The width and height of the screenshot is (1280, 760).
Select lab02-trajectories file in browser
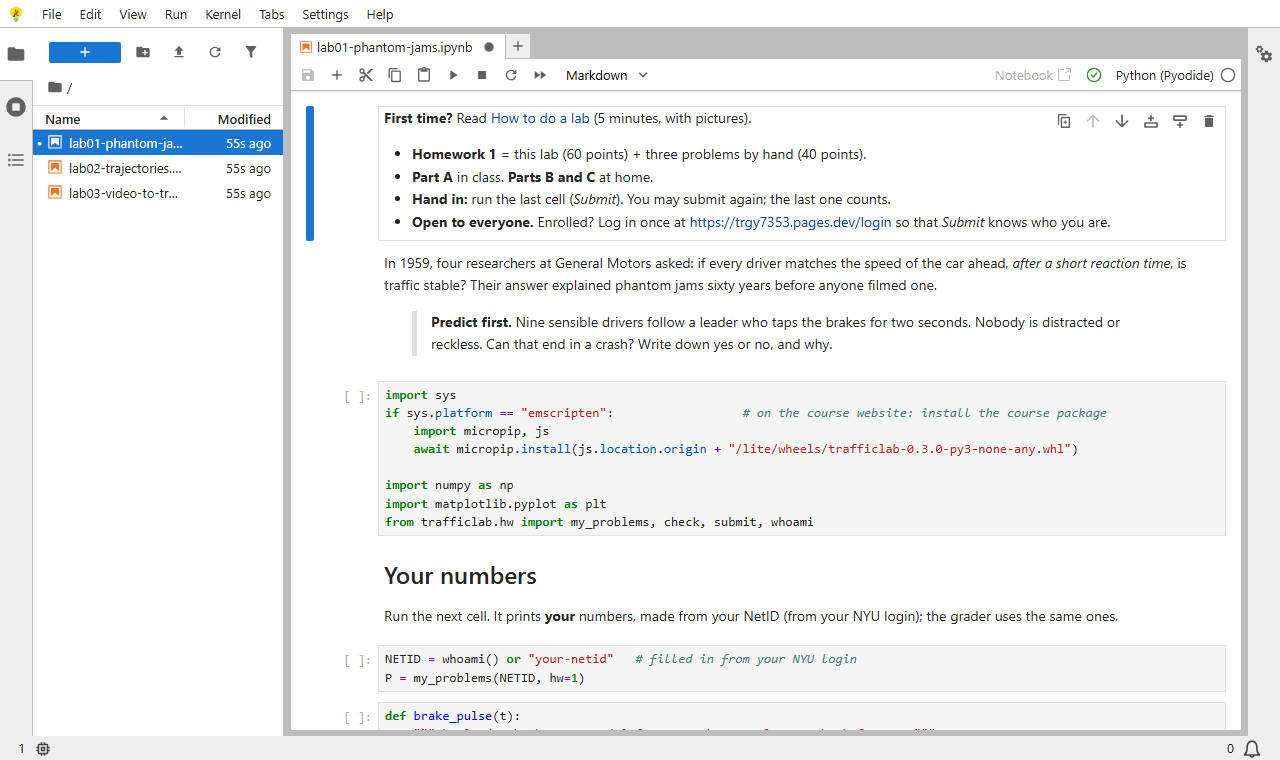coord(158,168)
